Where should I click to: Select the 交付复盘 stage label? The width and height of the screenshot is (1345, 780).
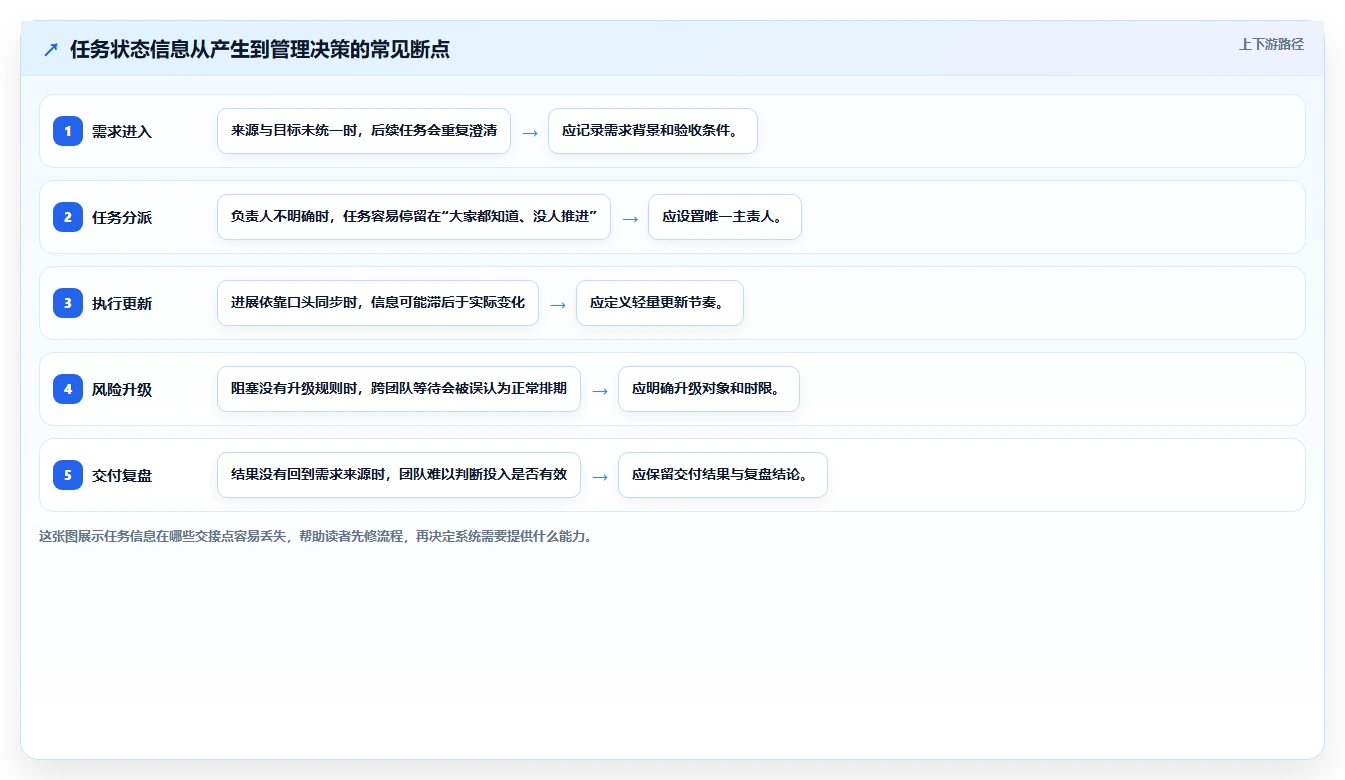pos(122,476)
